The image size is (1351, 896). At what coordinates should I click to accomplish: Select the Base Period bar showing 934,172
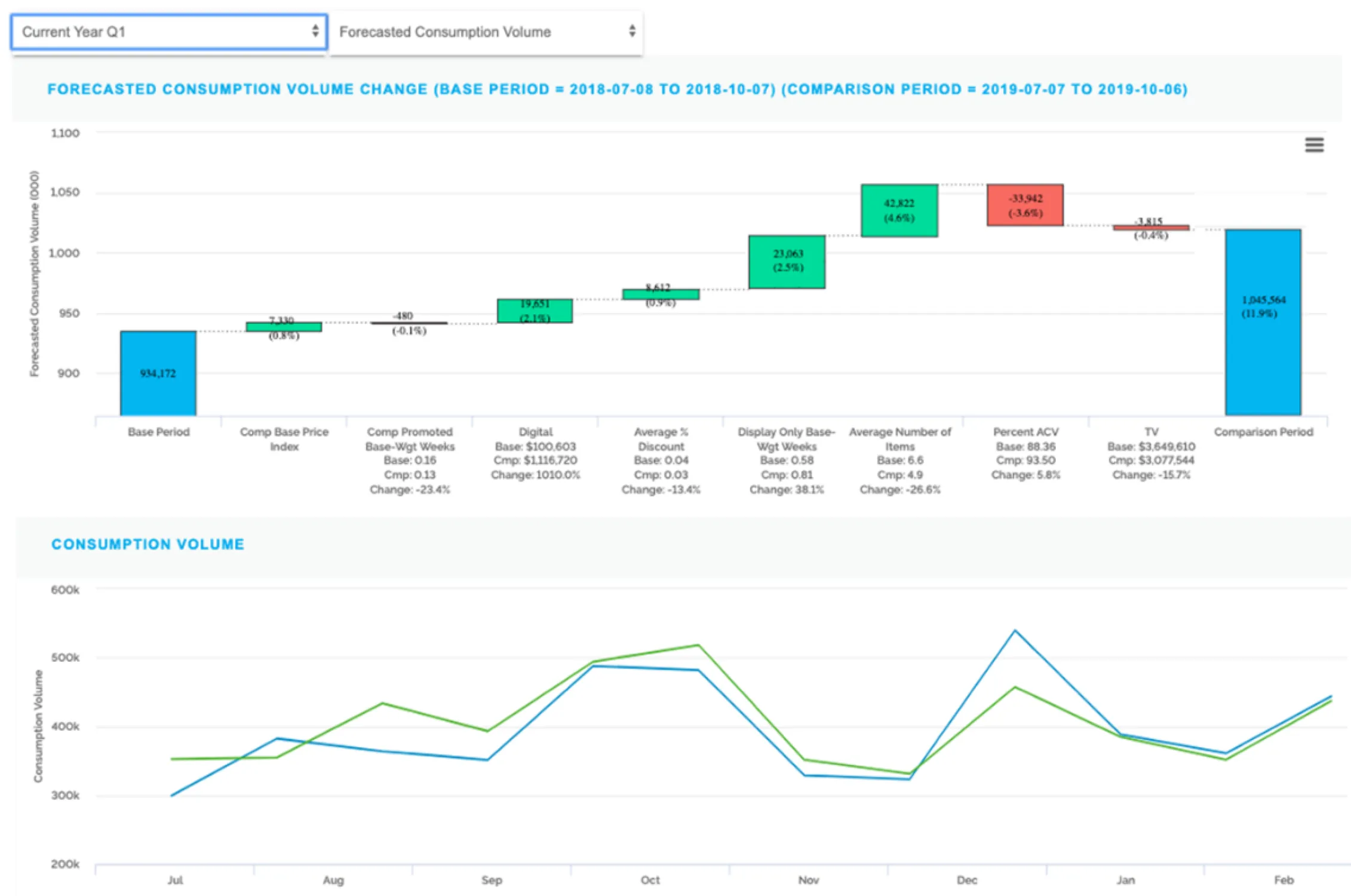158,373
